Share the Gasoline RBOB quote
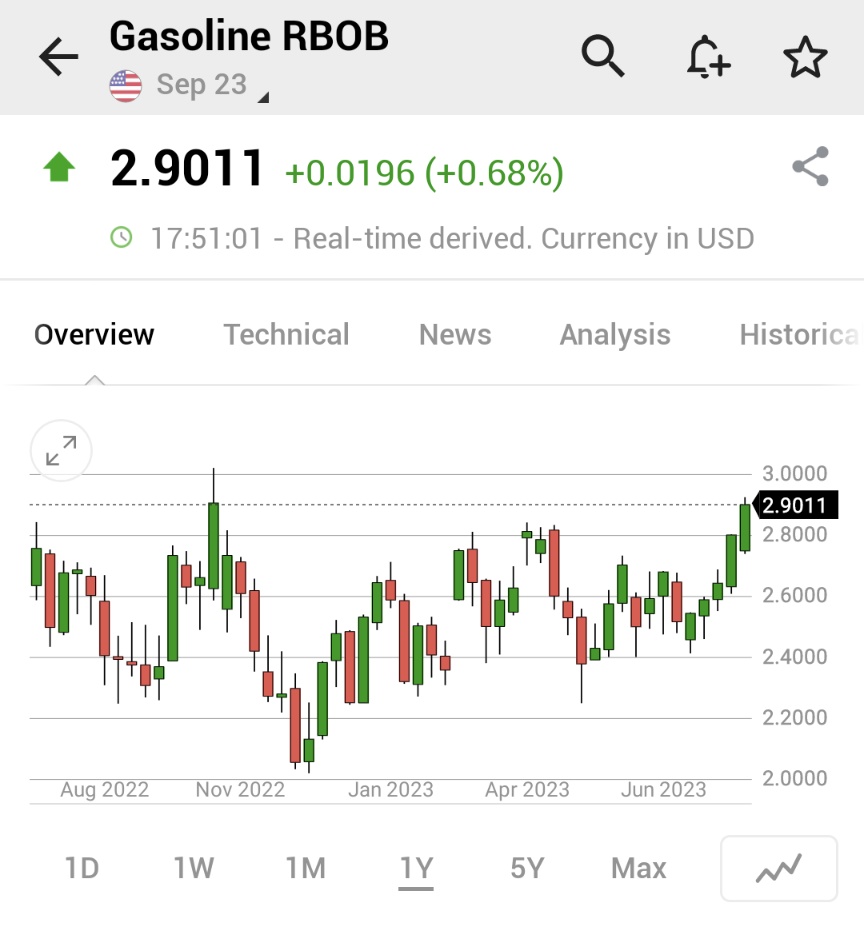Viewport: 864px width, 928px height. pos(810,167)
